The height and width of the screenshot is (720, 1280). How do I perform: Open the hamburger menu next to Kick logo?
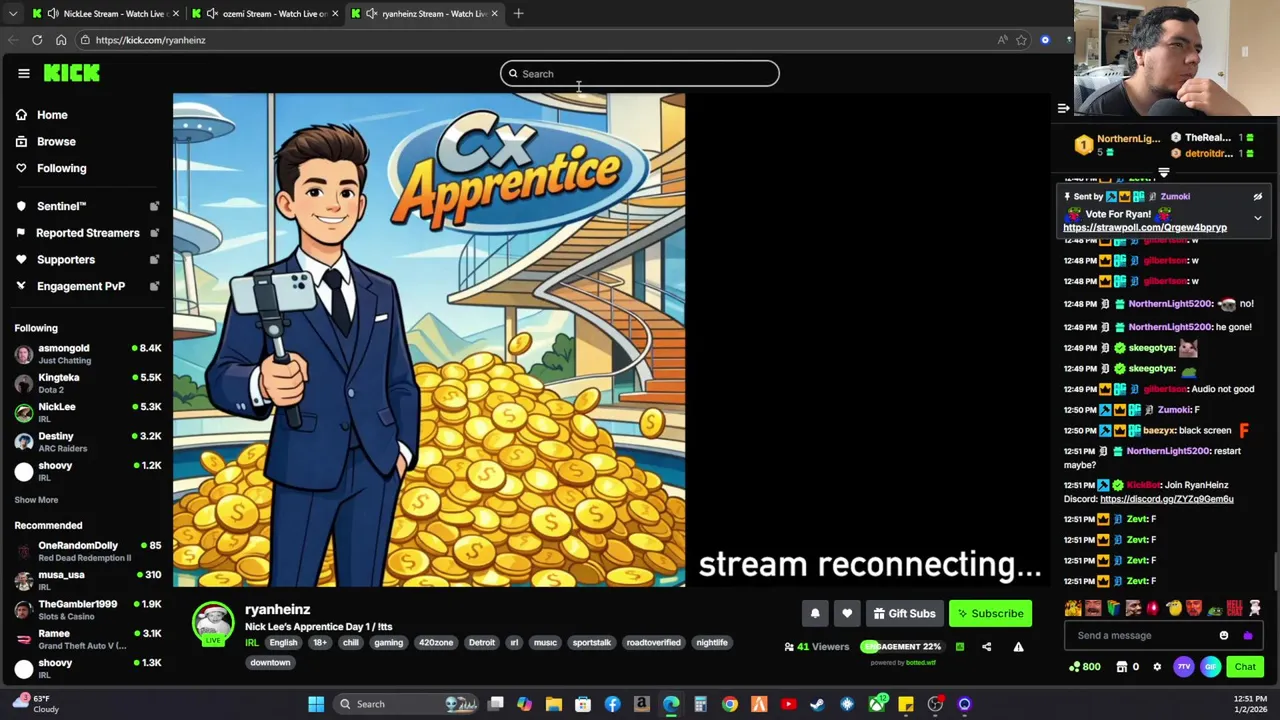click(x=24, y=73)
